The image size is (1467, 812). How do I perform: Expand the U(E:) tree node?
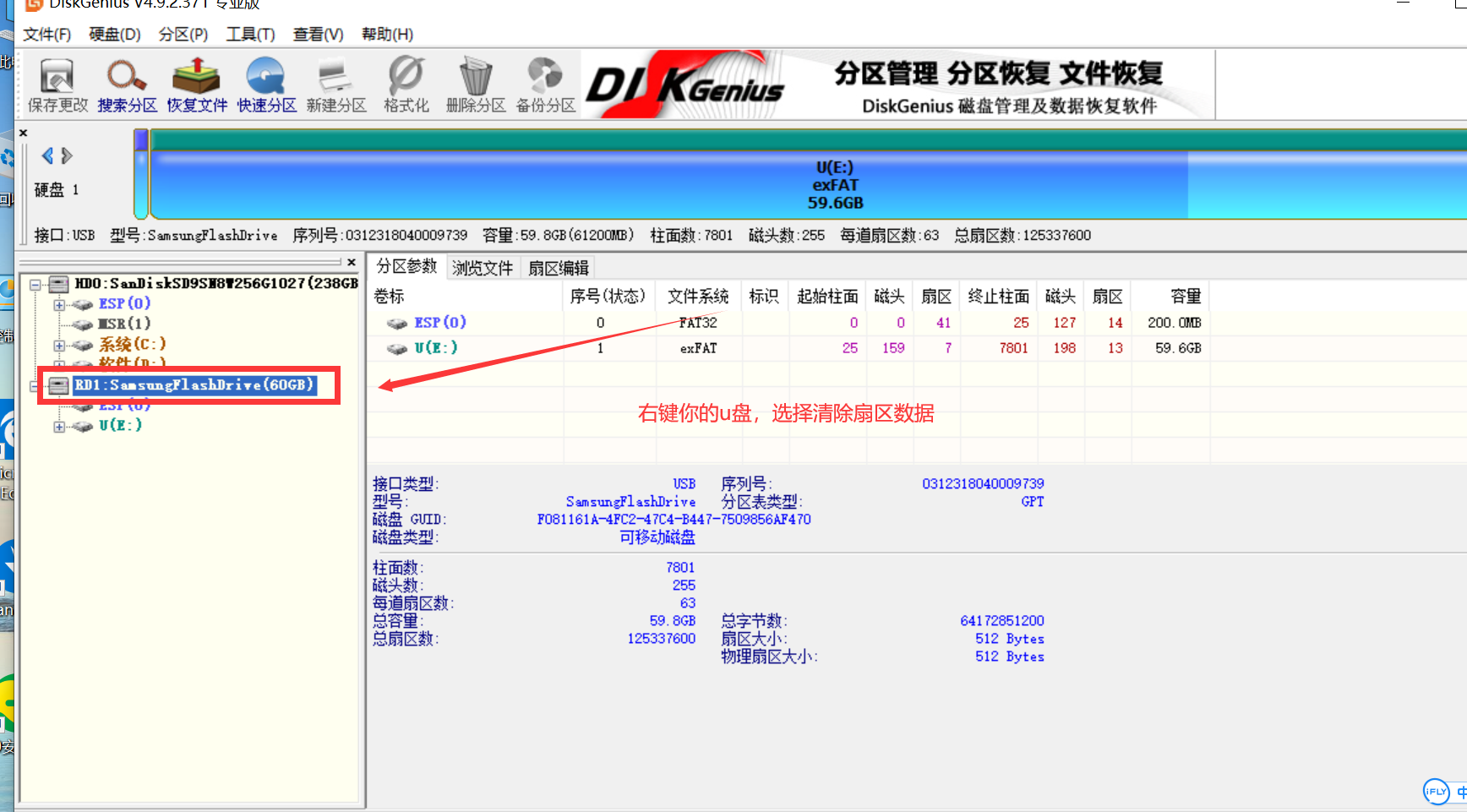point(59,427)
